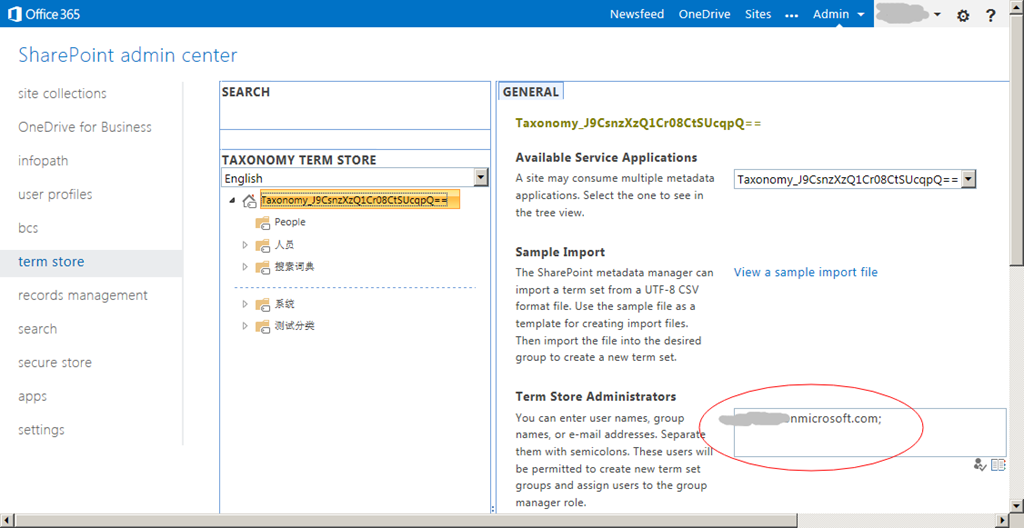This screenshot has height=528, width=1024.
Task: Open settings page in sidebar
Action: (x=41, y=430)
